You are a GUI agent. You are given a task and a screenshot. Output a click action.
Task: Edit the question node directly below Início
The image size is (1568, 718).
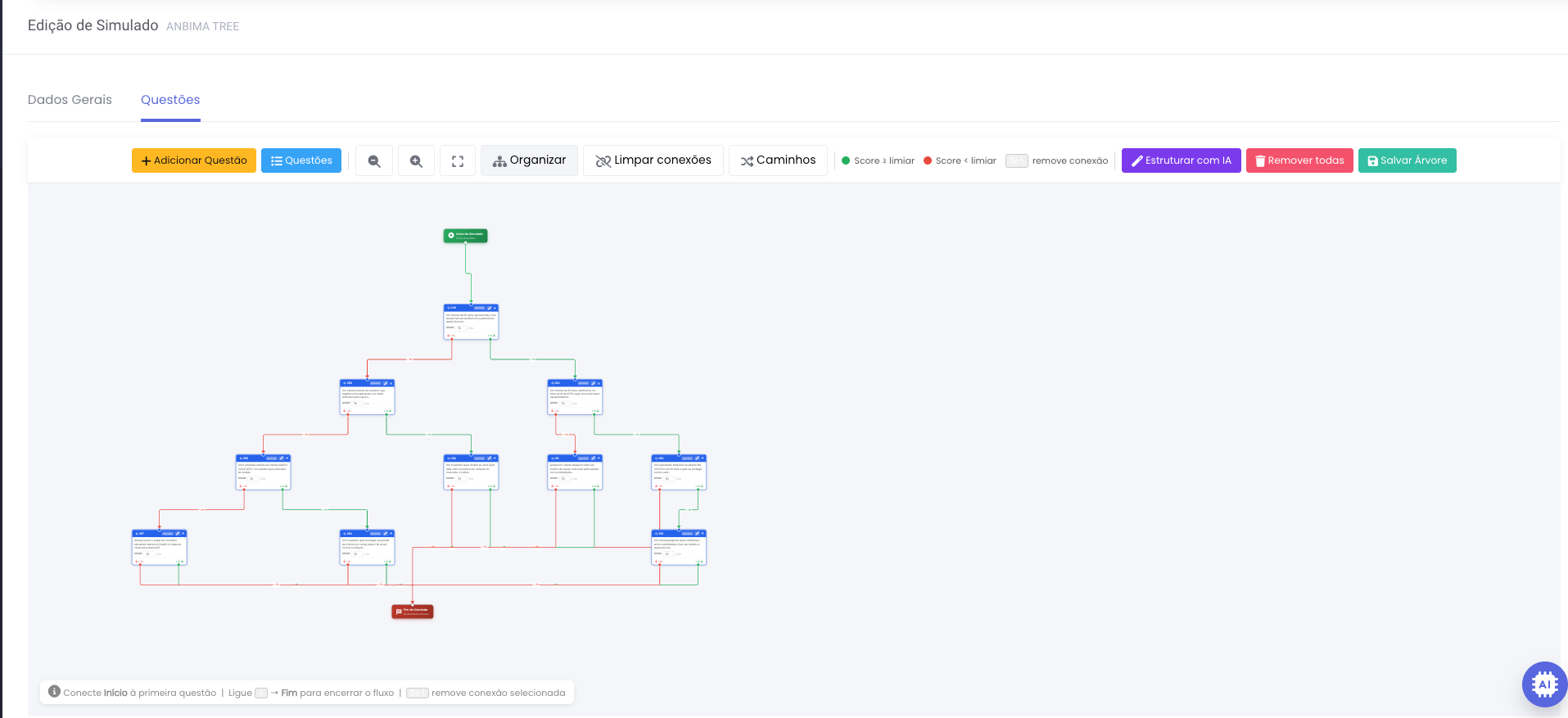[490, 308]
